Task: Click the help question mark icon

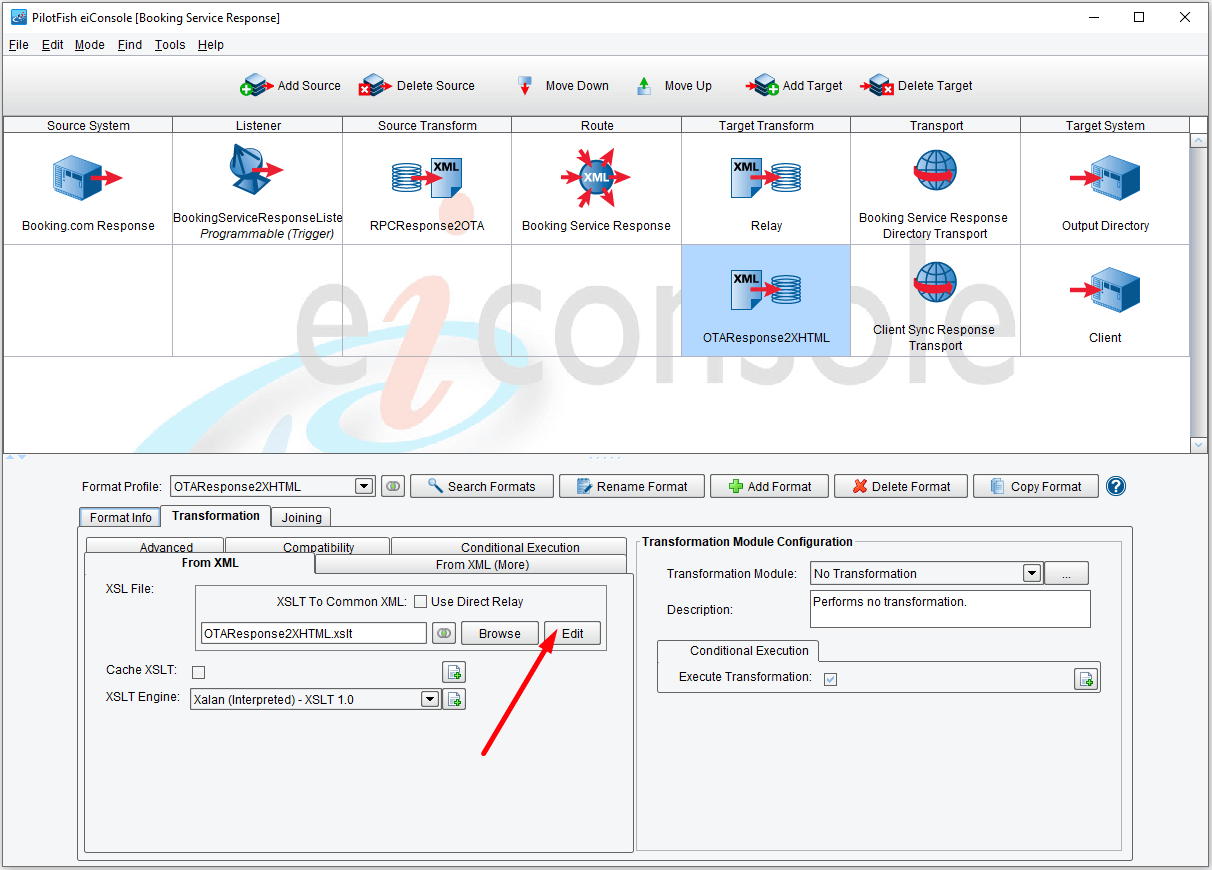Action: 1116,486
